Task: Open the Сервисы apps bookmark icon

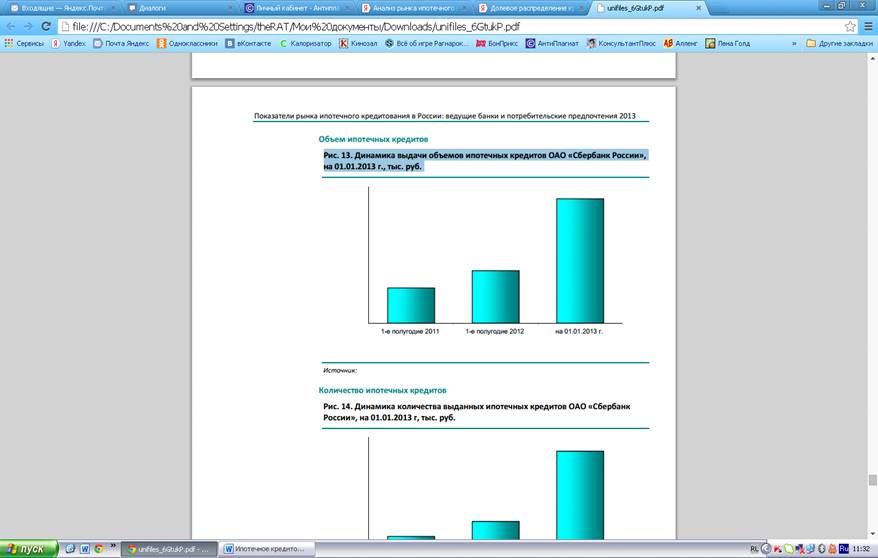Action: click(x=9, y=43)
